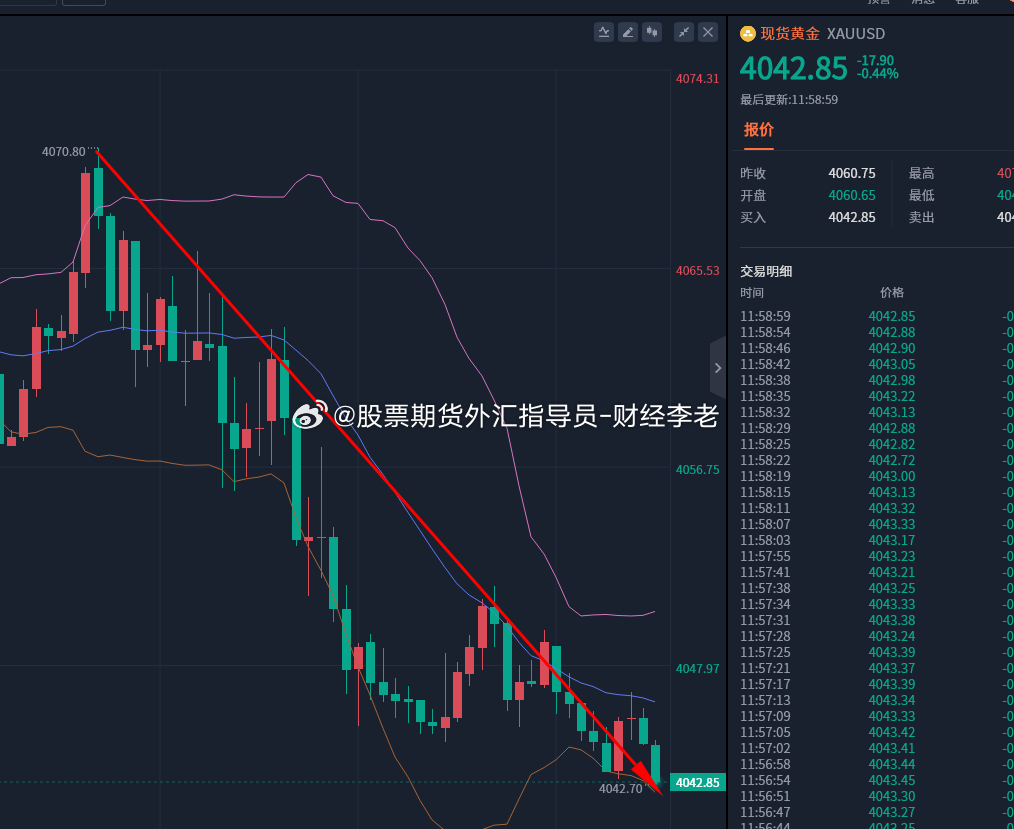Viewport: 1014px width, 829px height.
Task: Click the 卖出 label
Action: (x=922, y=217)
